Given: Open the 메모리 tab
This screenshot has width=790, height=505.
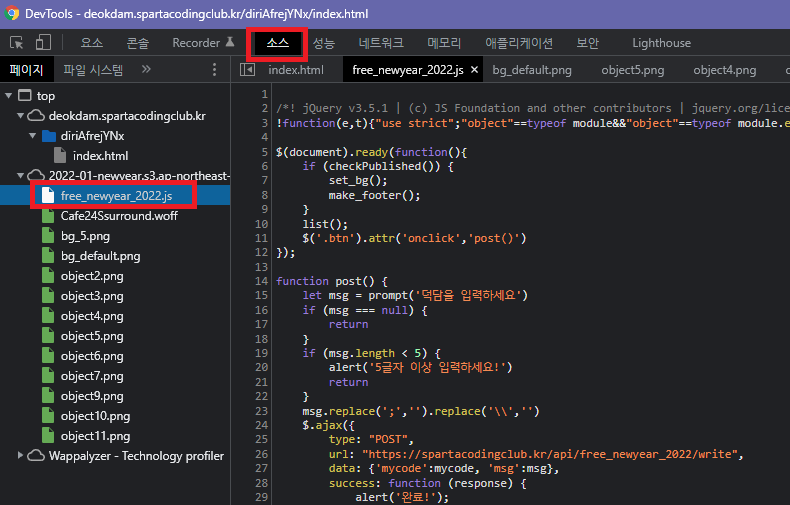Looking at the screenshot, I should [444, 43].
